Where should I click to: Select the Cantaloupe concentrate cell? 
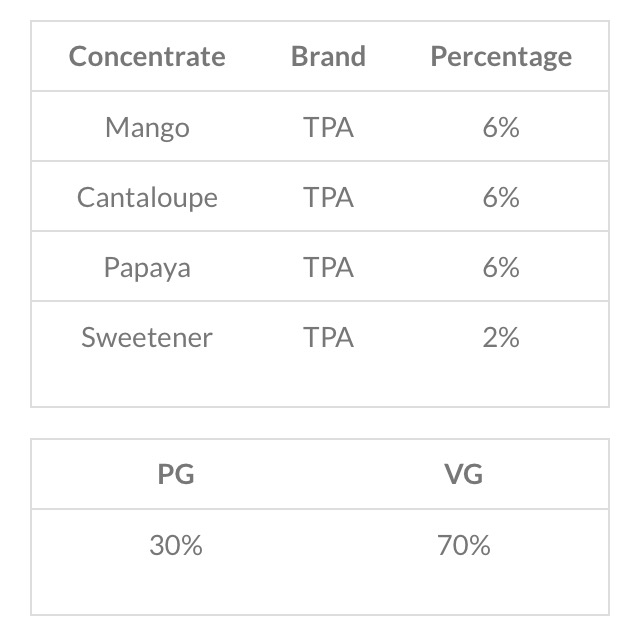point(147,197)
